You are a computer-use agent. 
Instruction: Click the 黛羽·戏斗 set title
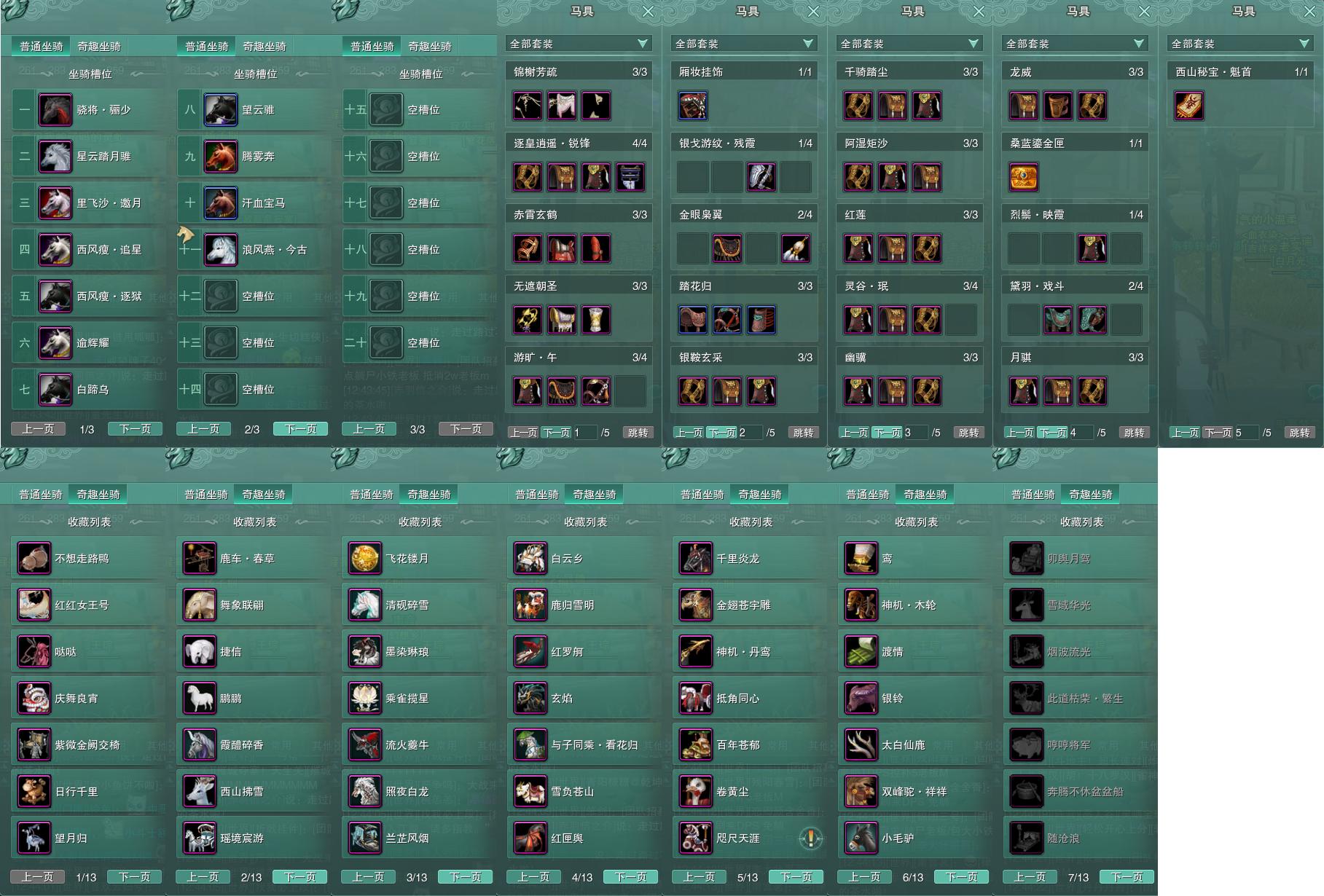point(1037,286)
